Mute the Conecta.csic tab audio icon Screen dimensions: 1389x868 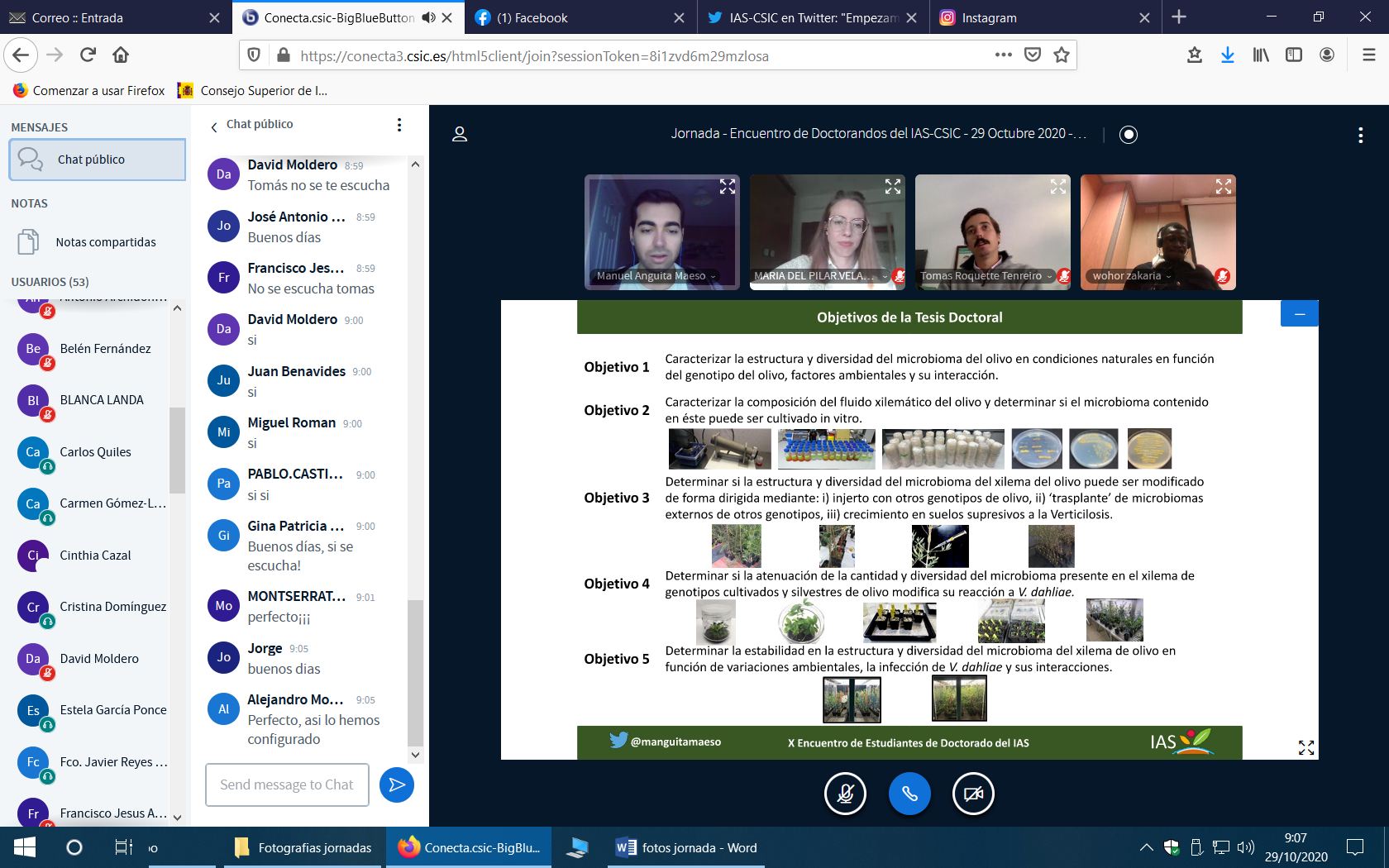click(428, 17)
